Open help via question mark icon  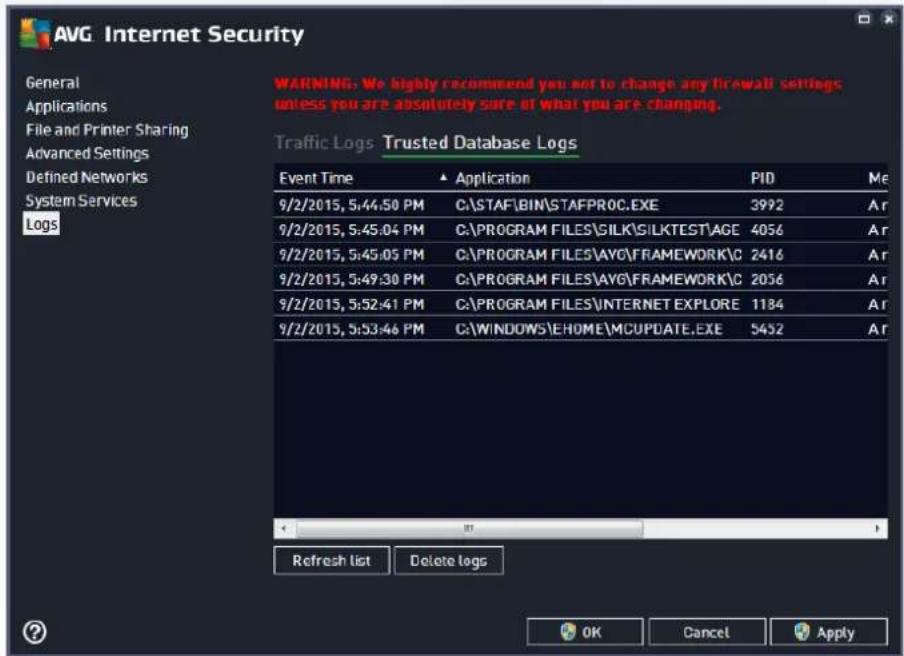coord(35,632)
